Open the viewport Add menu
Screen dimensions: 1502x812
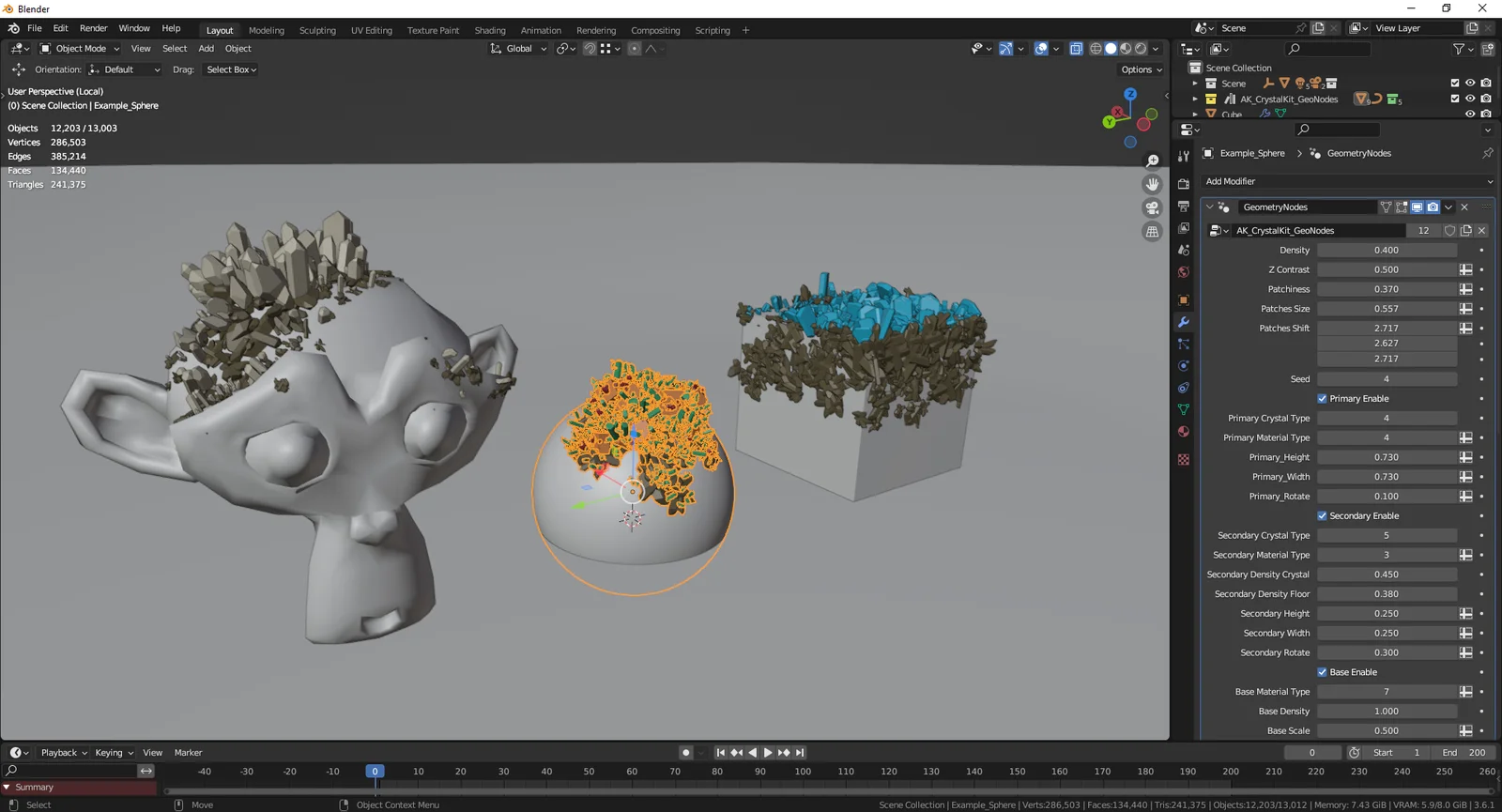206,49
